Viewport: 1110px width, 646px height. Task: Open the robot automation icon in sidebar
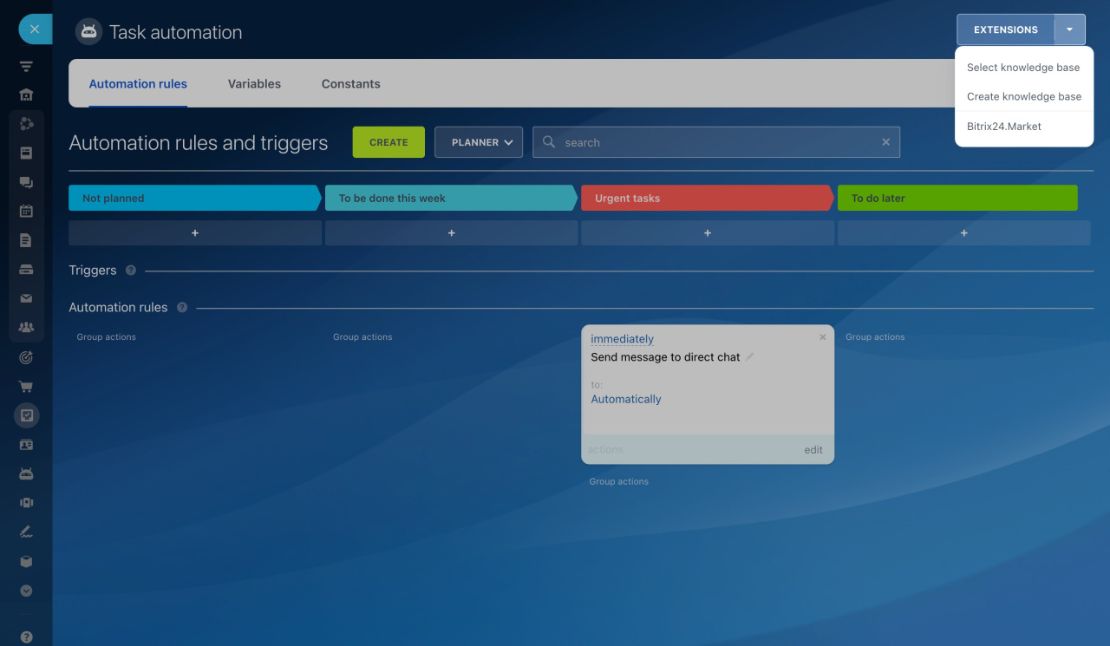(26, 474)
